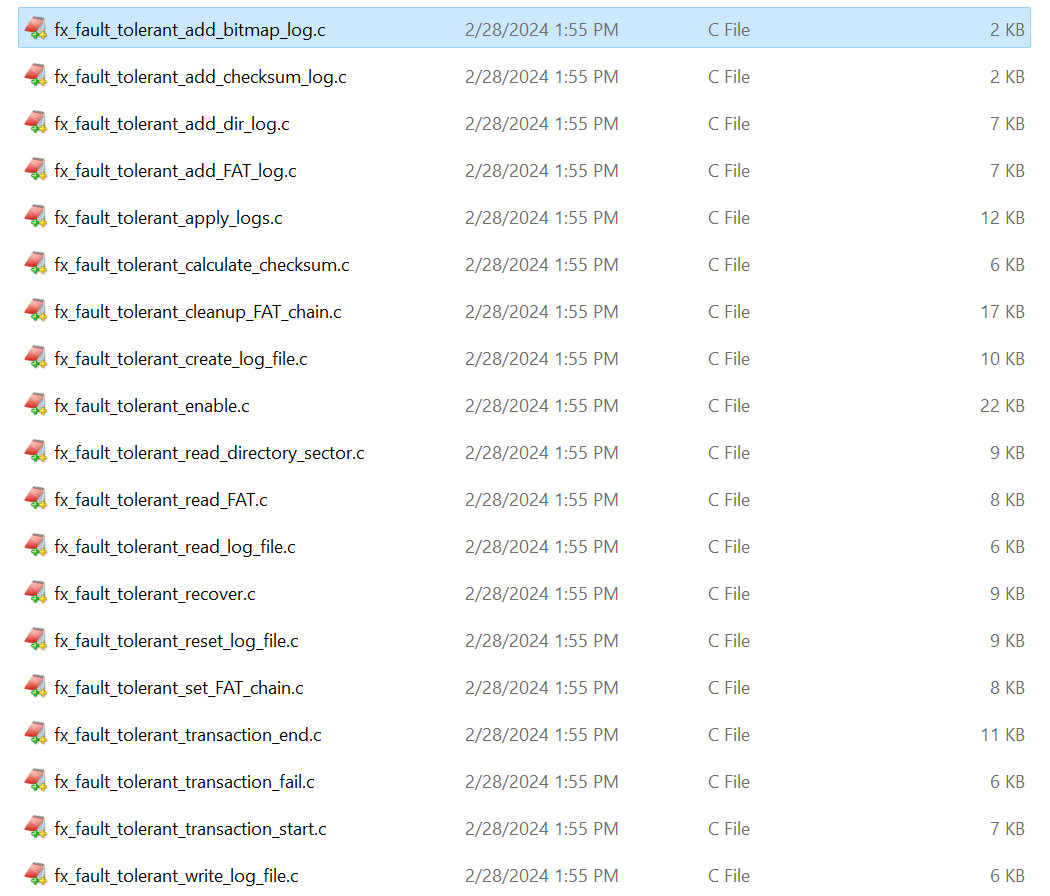
Task: Click the icon of fx_fault_tolerant_read_directory_sector.c
Action: [x=35, y=451]
